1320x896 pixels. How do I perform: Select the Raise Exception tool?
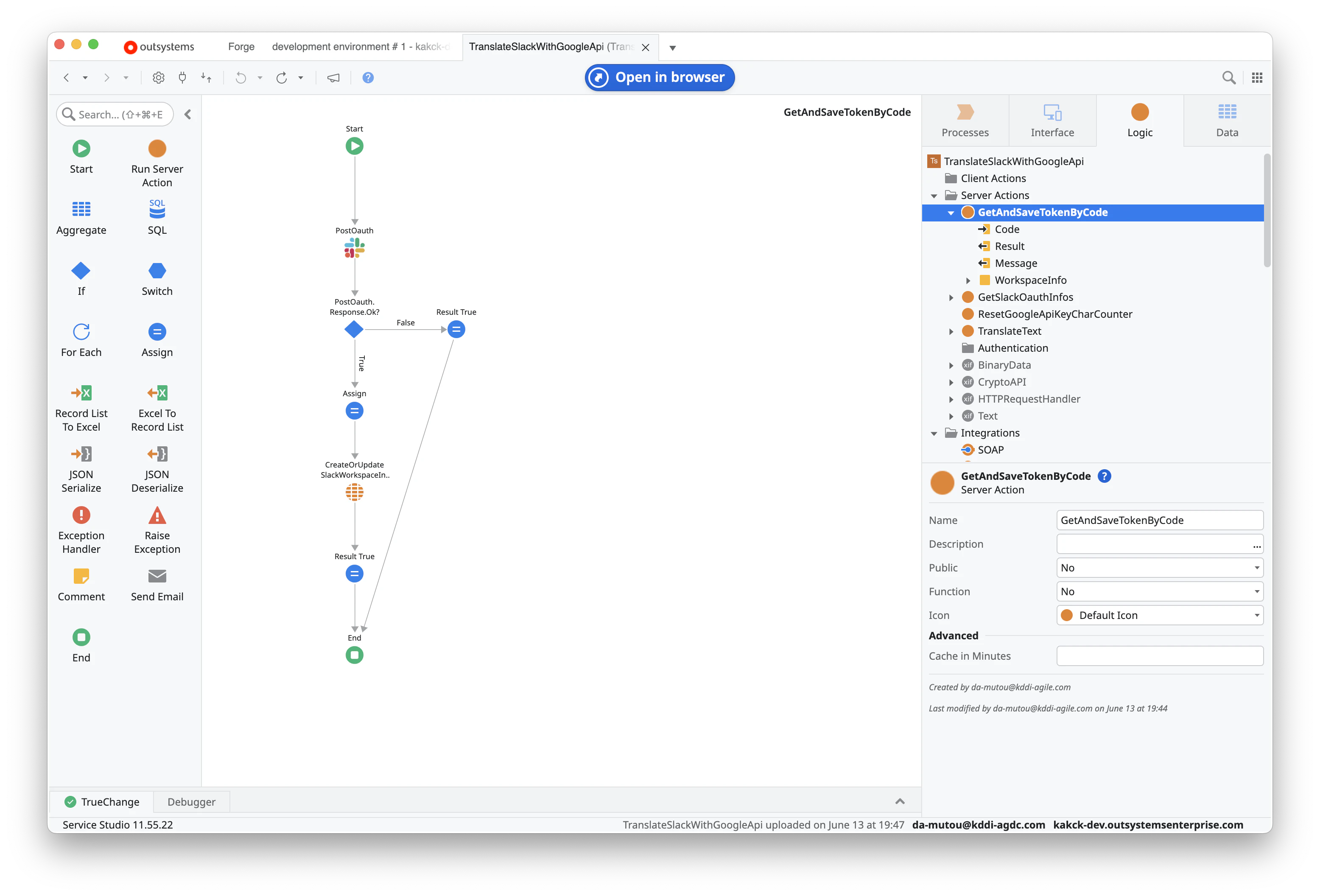click(157, 530)
